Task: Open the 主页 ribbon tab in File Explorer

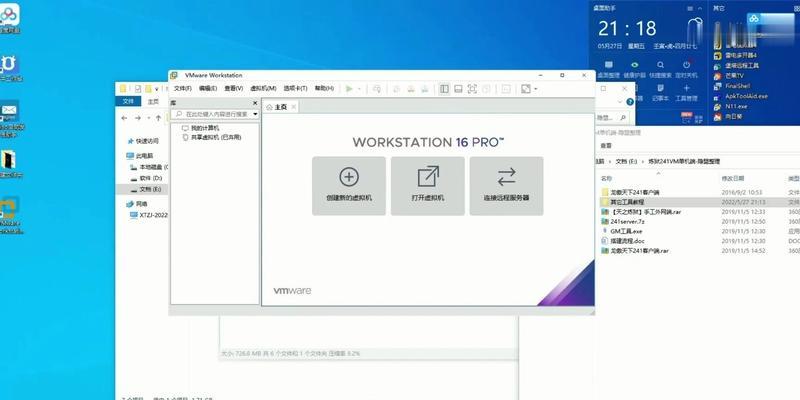Action: [x=154, y=102]
